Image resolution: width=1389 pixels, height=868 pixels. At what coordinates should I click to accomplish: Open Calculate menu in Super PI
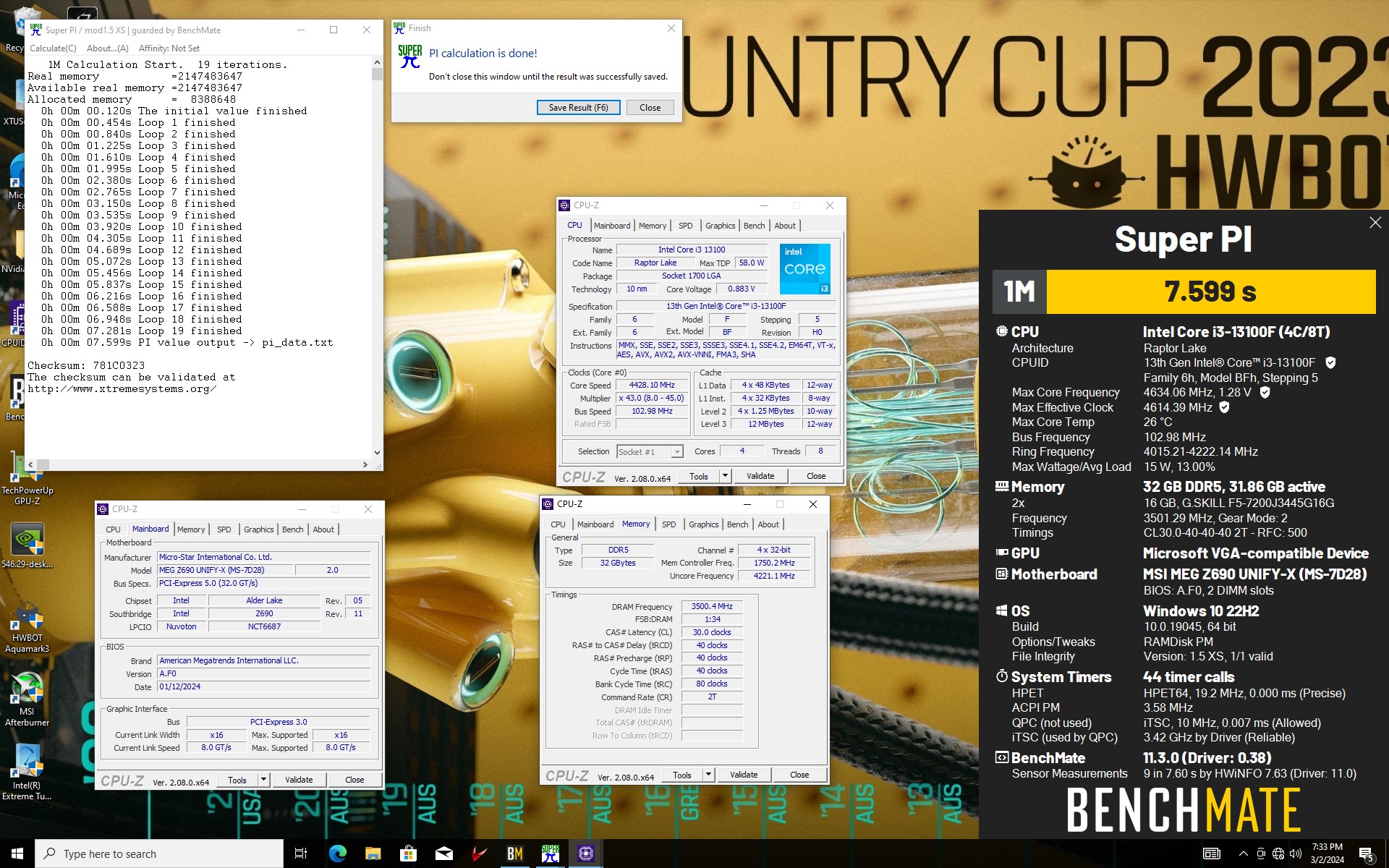pos(53,48)
